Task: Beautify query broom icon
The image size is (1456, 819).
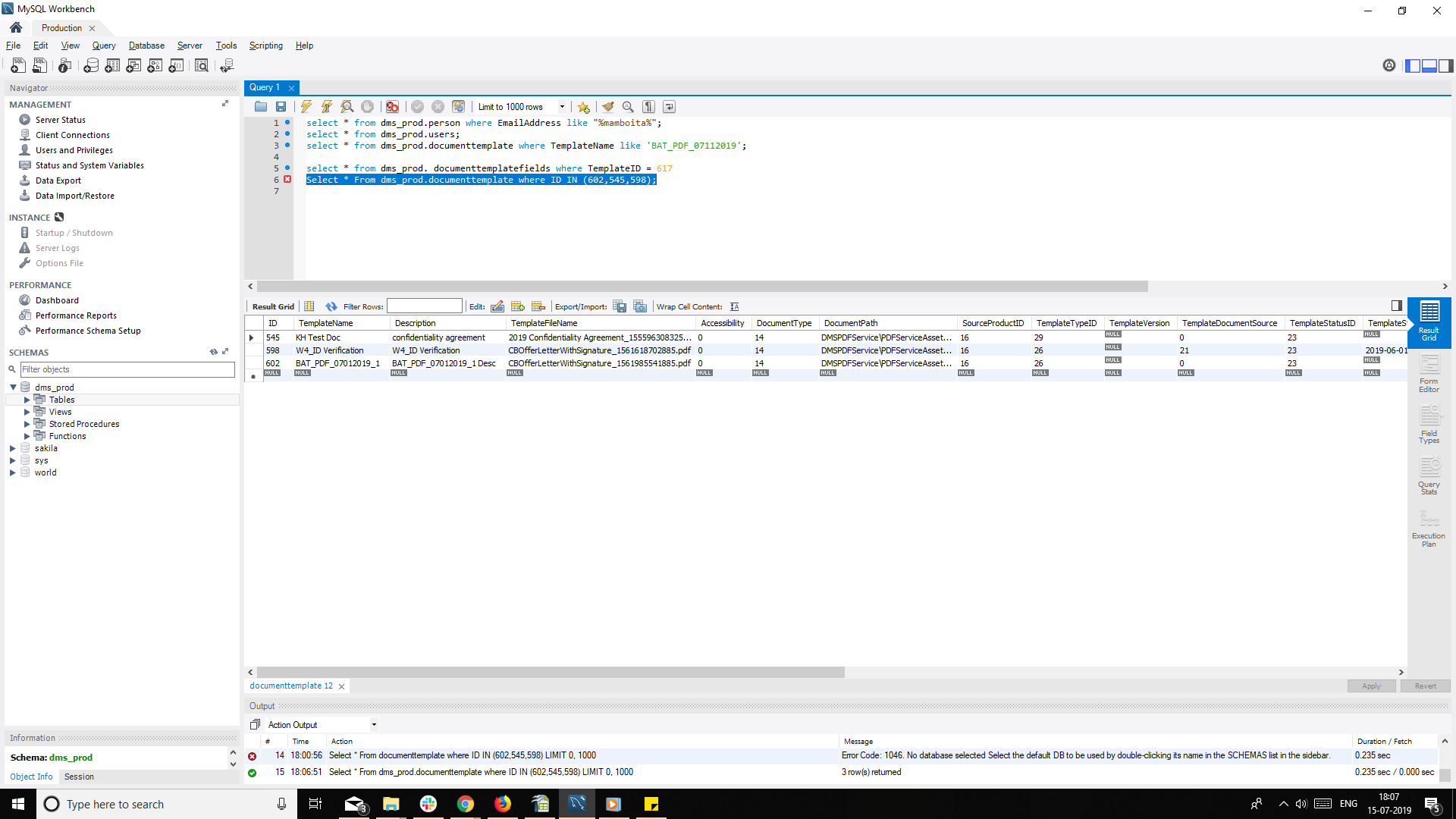Action: tap(608, 107)
